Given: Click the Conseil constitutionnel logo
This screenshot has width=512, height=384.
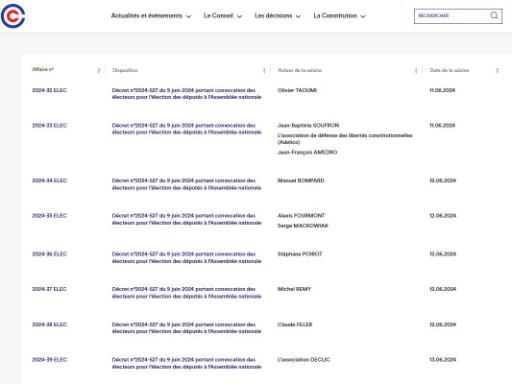Looking at the screenshot, I should pyautogui.click(x=13, y=16).
